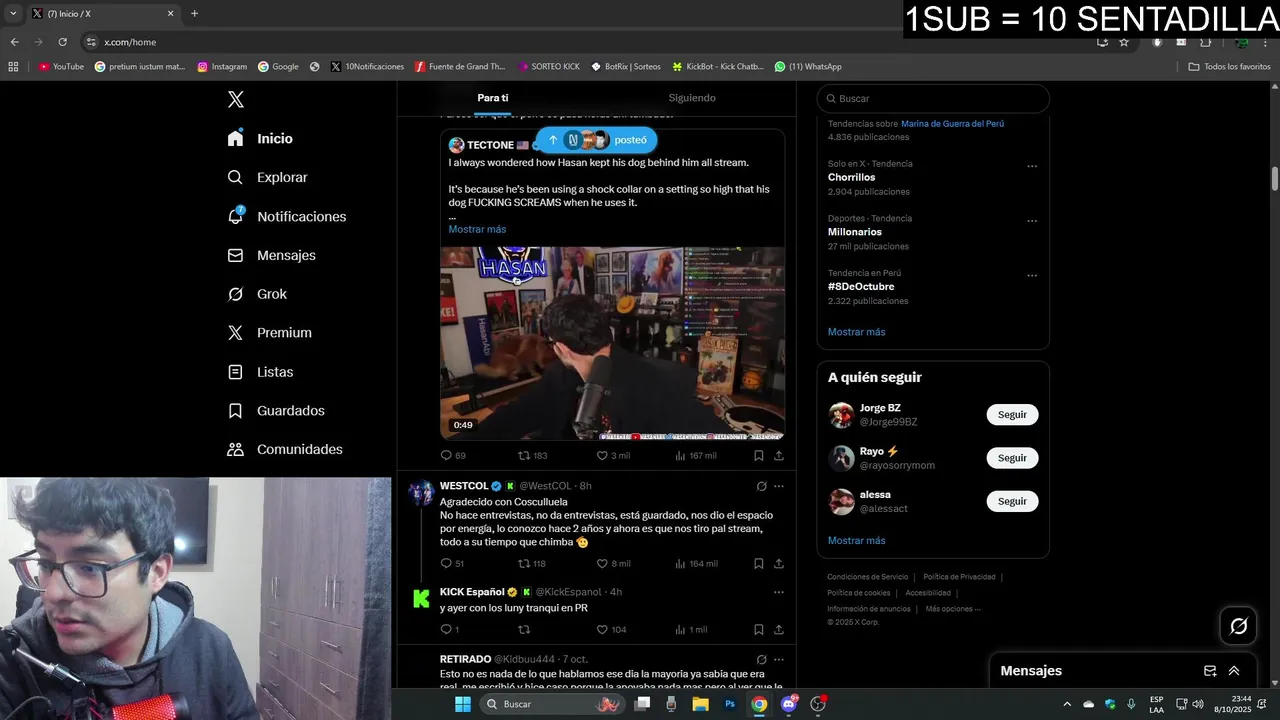This screenshot has height=720, width=1280.
Task: Click the X logo in the sidebar
Action: point(235,99)
